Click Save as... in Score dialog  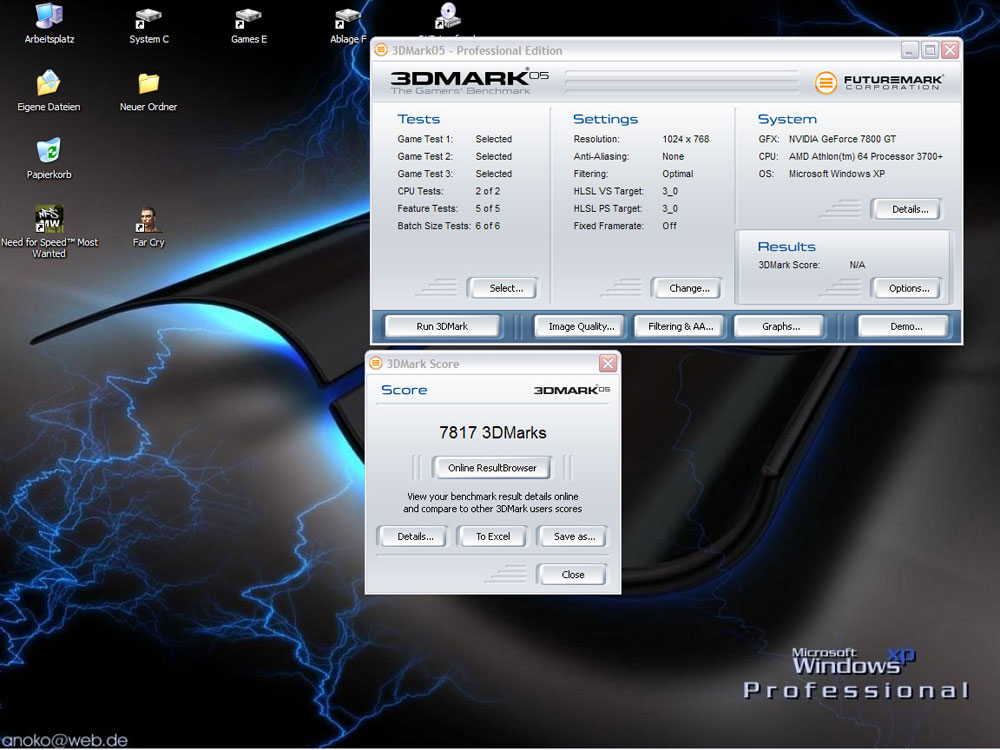(571, 537)
